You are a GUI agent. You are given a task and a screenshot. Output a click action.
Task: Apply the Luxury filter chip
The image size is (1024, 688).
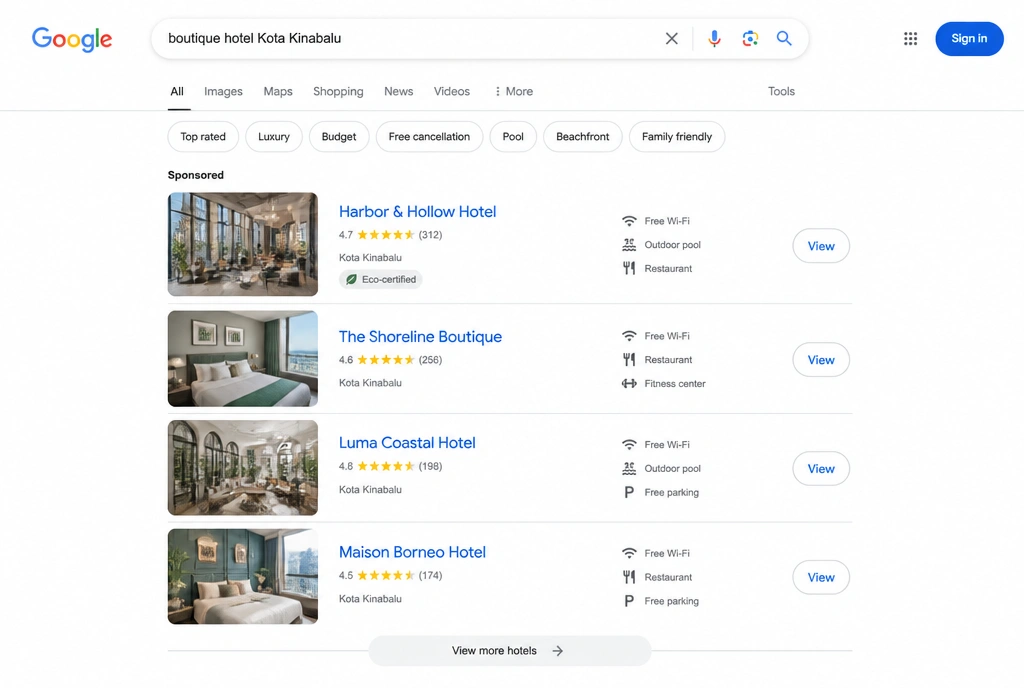click(274, 136)
